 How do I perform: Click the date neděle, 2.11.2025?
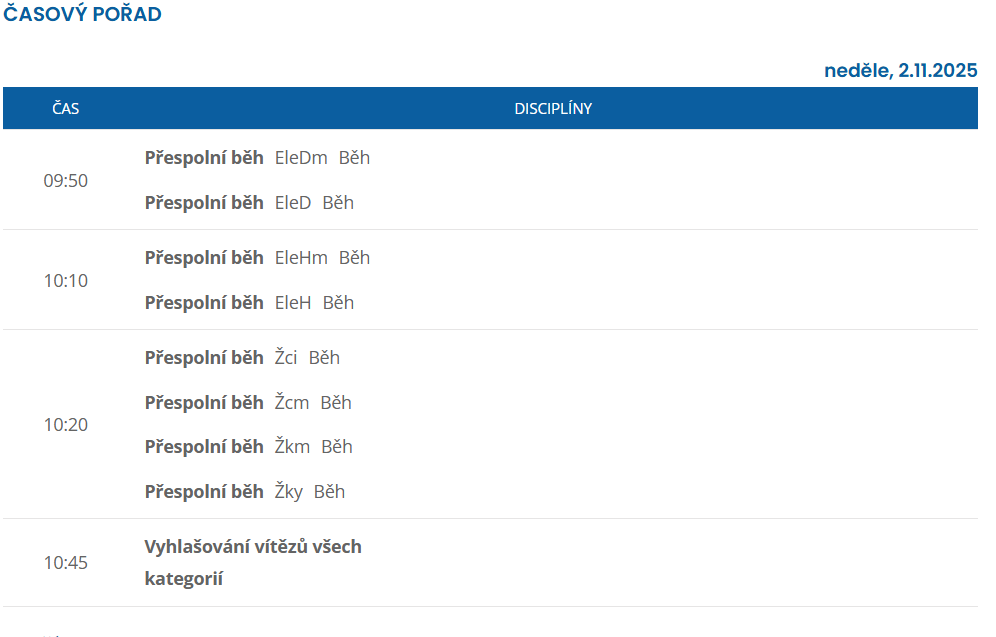[x=900, y=70]
